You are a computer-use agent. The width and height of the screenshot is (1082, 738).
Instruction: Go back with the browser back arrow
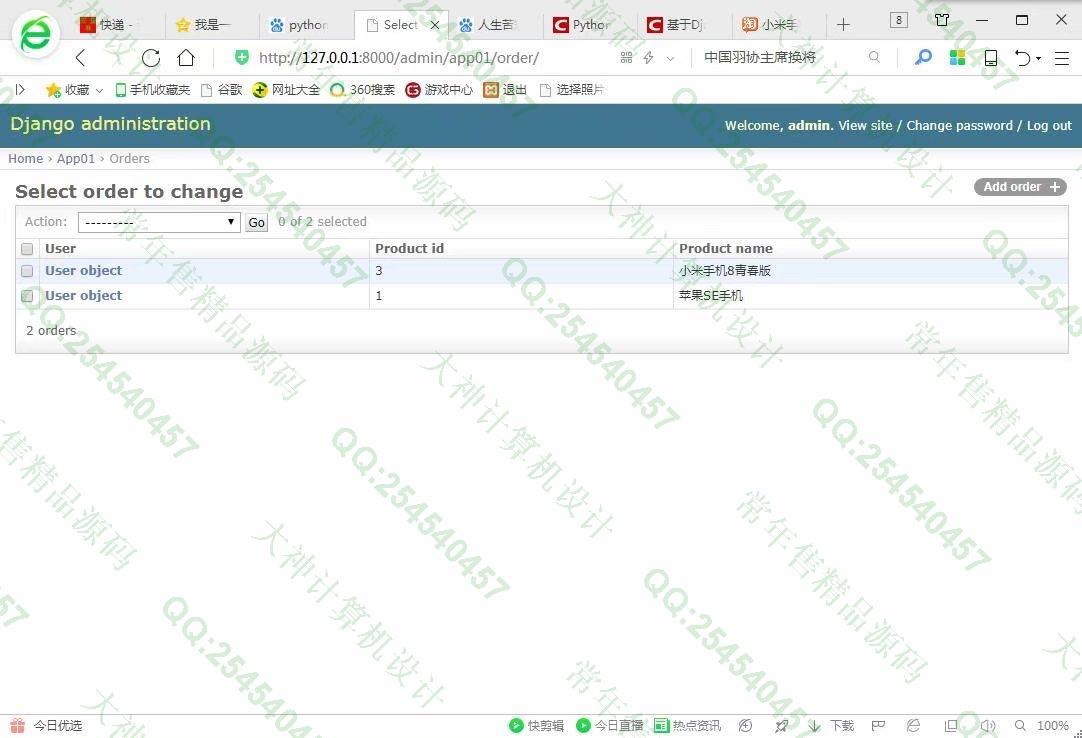(x=81, y=58)
